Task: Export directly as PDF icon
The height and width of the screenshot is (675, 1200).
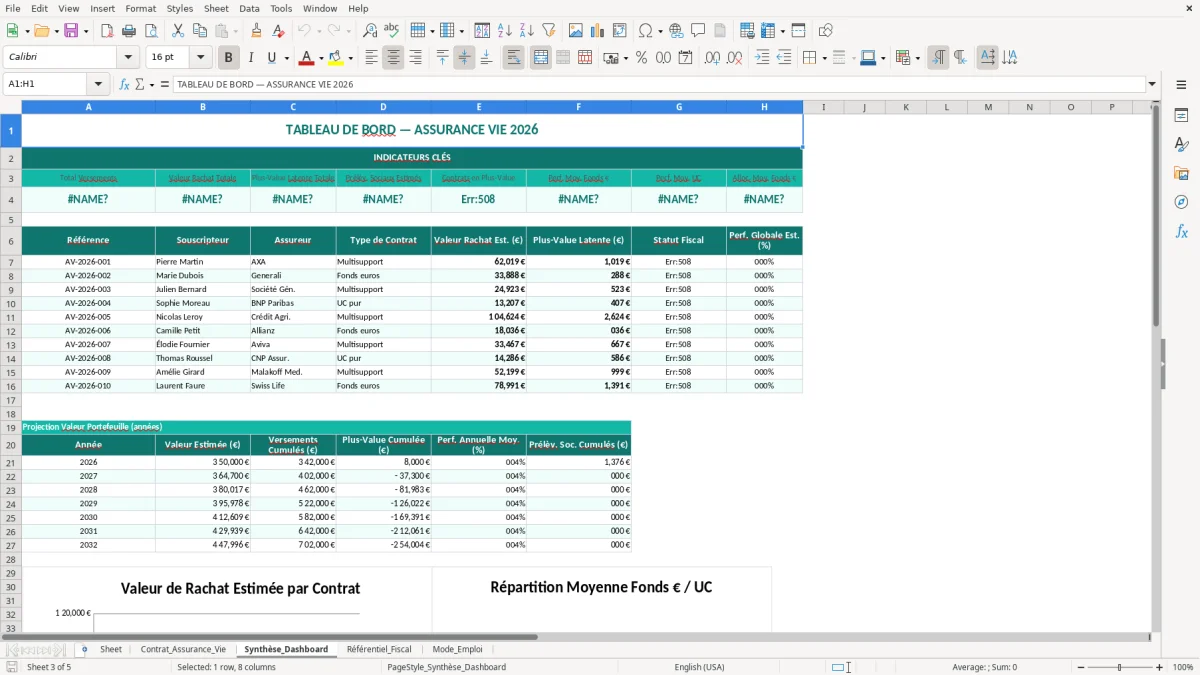Action: coord(107,31)
